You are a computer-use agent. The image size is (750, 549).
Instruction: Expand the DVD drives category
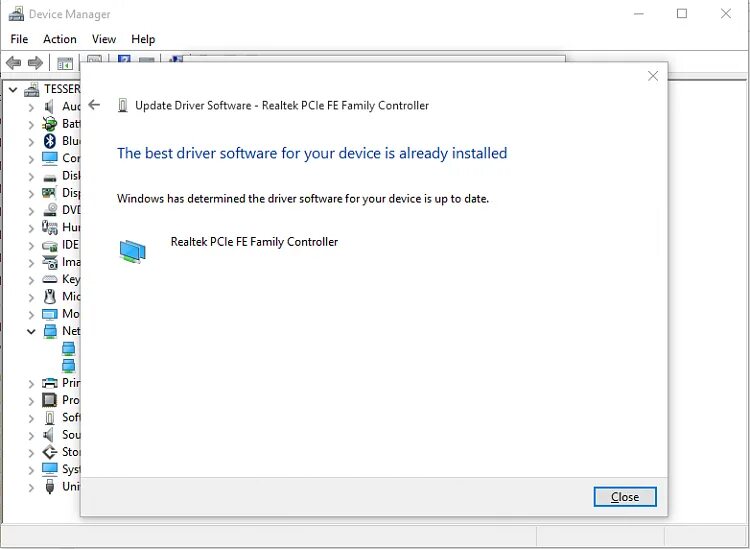(31, 211)
